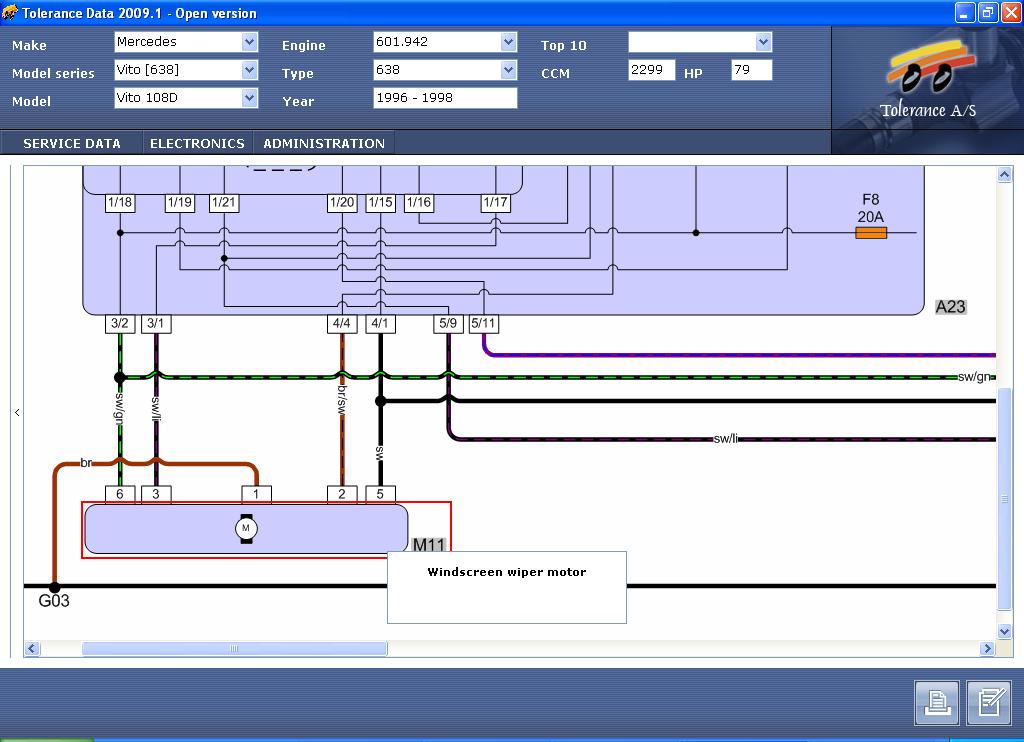This screenshot has height=742, width=1024.
Task: Open the empty Top 10 dropdown
Action: click(x=700, y=42)
